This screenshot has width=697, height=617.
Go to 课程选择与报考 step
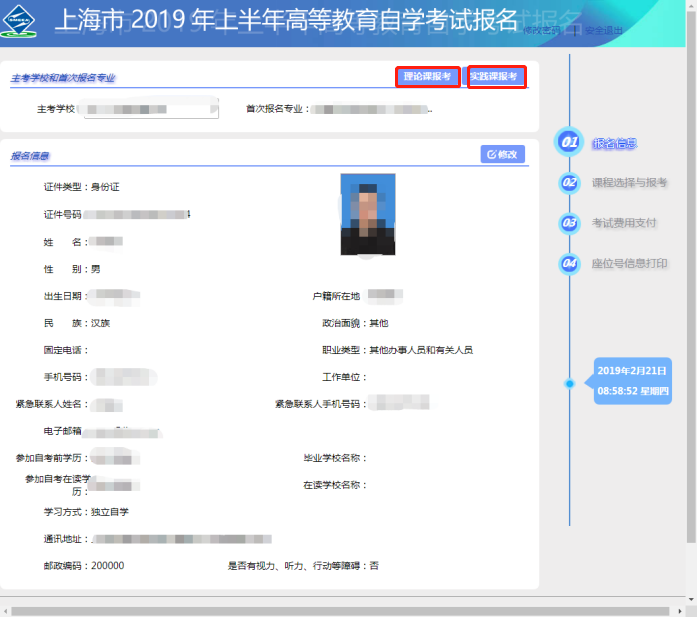click(629, 183)
